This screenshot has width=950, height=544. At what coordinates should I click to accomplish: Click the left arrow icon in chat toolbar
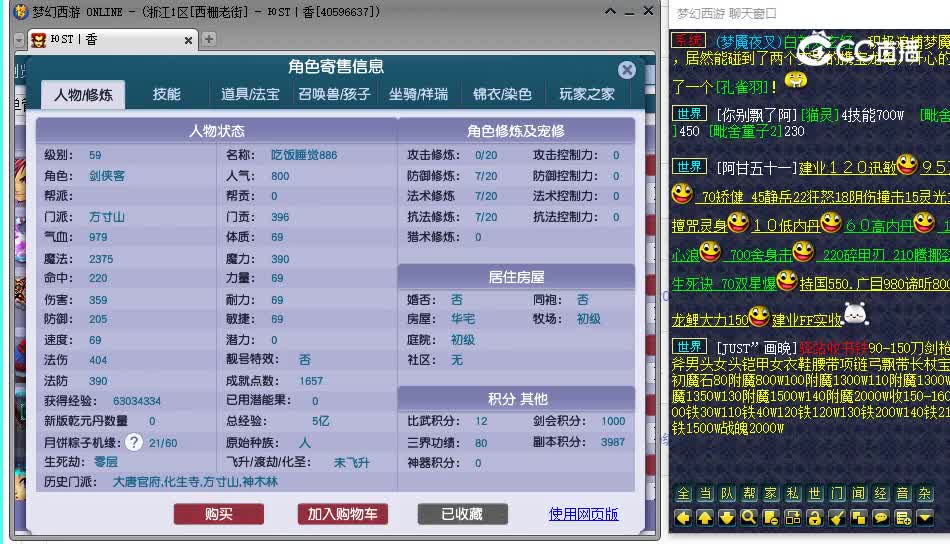[x=683, y=518]
